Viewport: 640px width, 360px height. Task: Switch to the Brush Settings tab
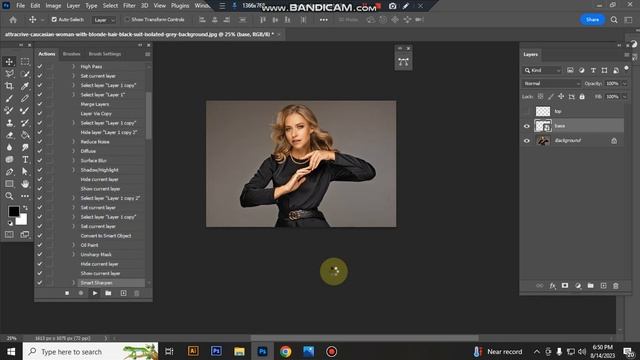105,54
